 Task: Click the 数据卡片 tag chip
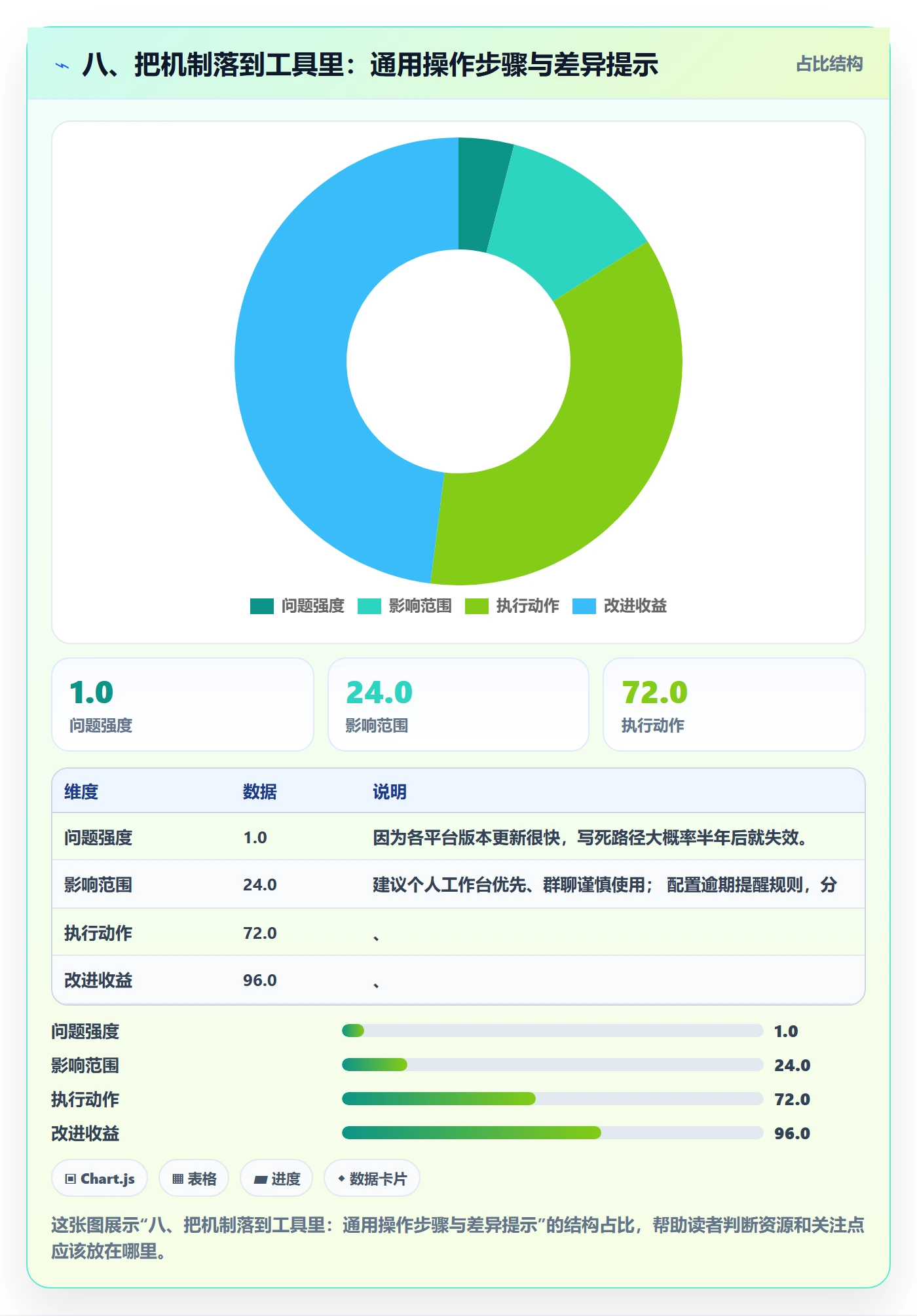click(372, 1179)
